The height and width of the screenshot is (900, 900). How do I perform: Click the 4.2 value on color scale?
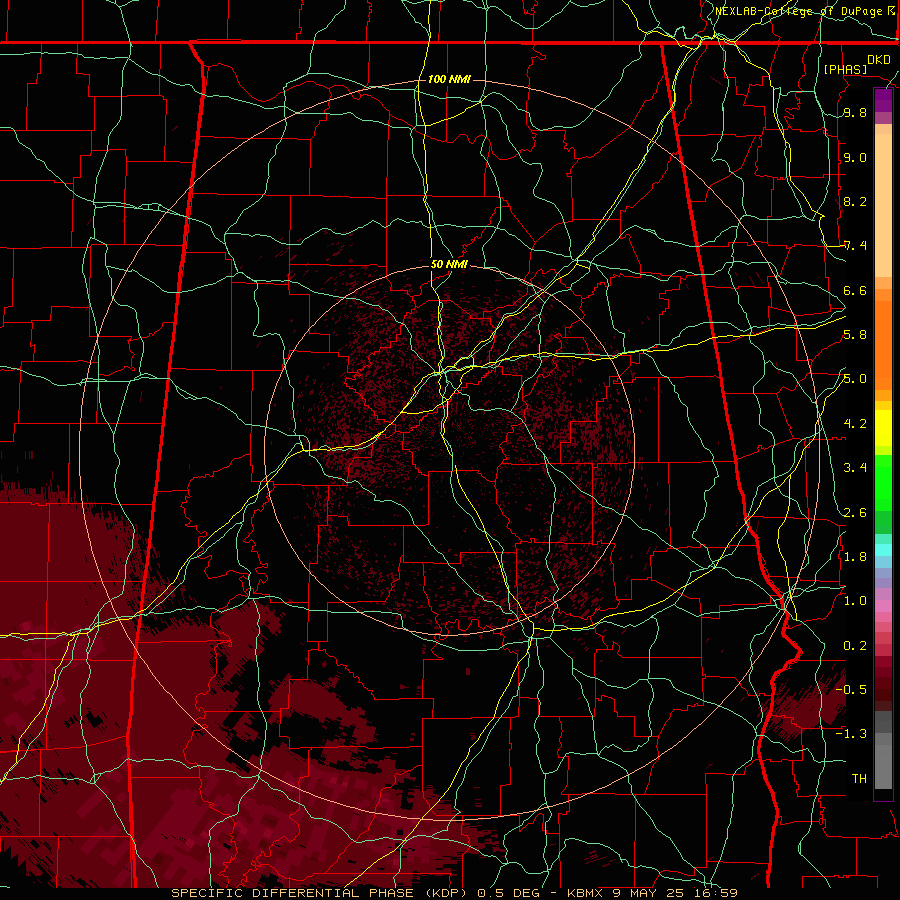pos(855,424)
